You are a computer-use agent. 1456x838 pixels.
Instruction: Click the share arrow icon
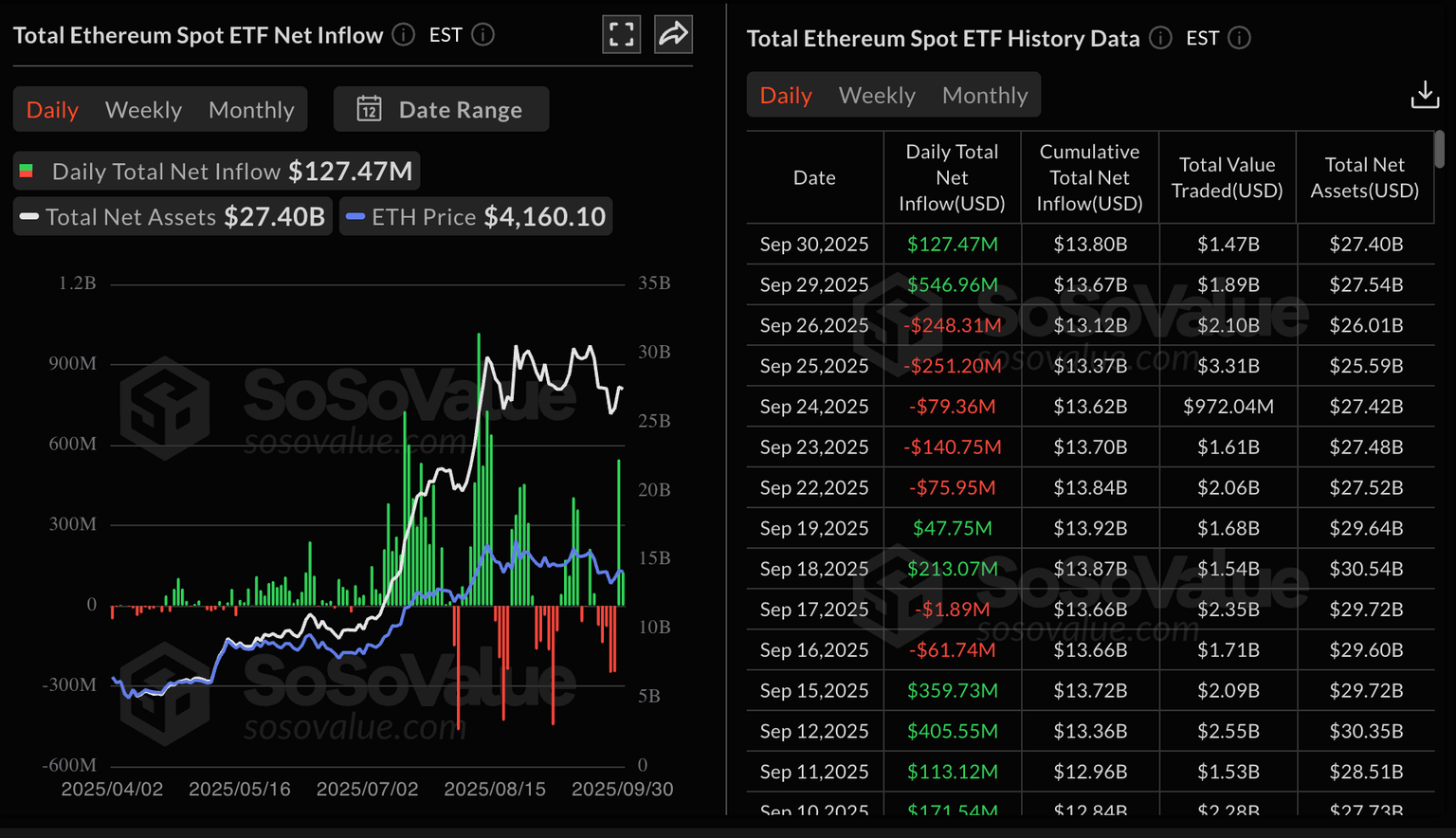tap(673, 35)
